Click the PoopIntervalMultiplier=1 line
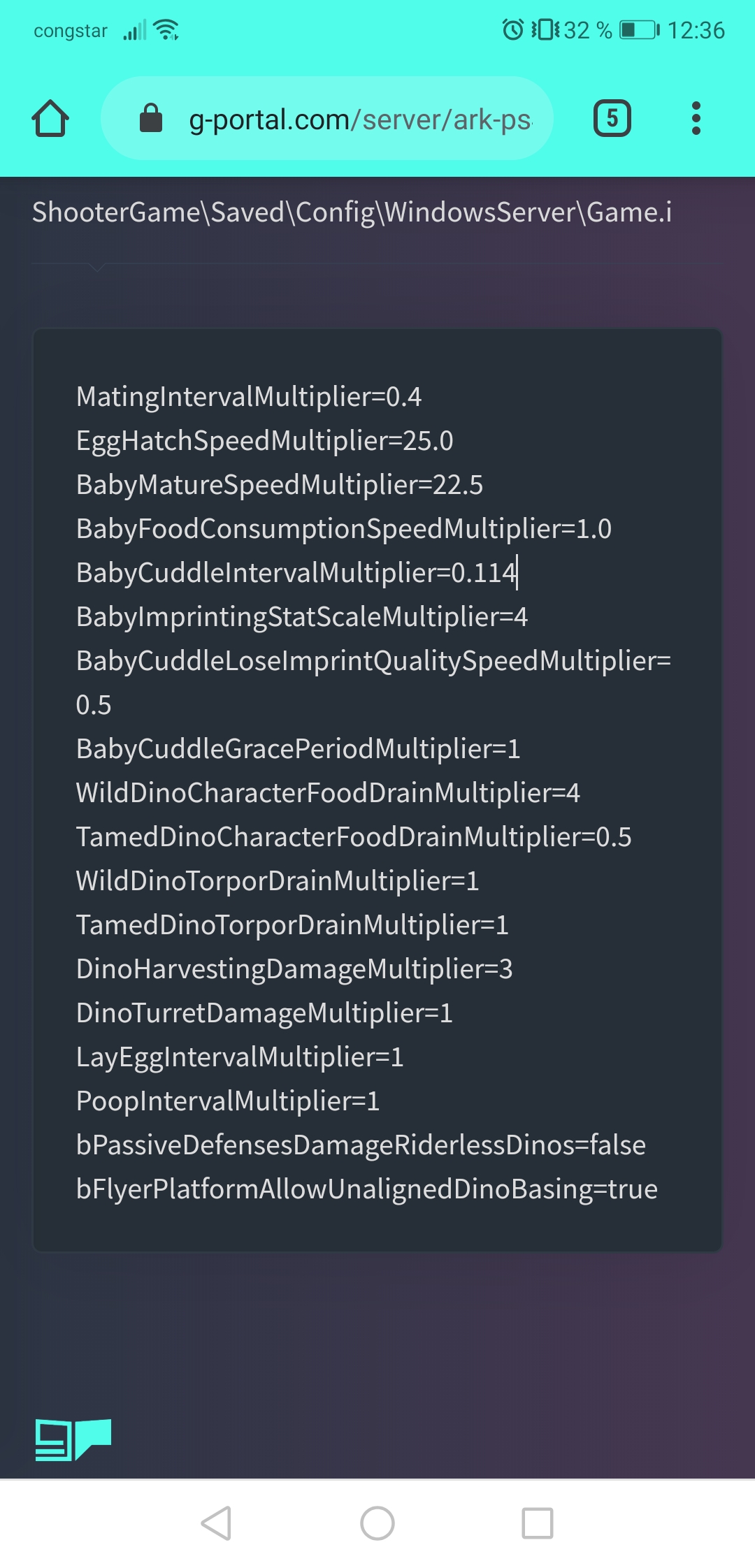Viewport: 755px width, 1568px height. pos(228,1101)
